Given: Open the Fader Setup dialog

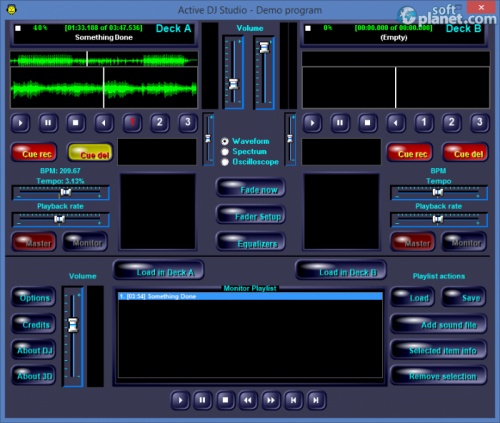Looking at the screenshot, I should point(251,214).
